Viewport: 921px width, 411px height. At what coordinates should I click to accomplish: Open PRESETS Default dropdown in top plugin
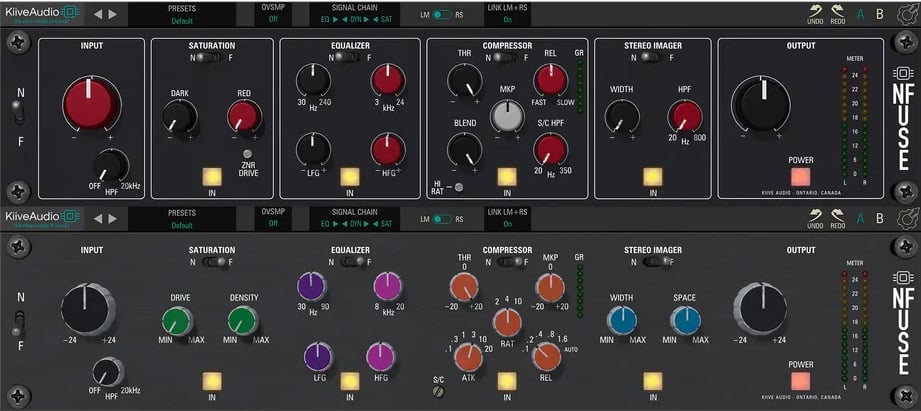pos(181,14)
